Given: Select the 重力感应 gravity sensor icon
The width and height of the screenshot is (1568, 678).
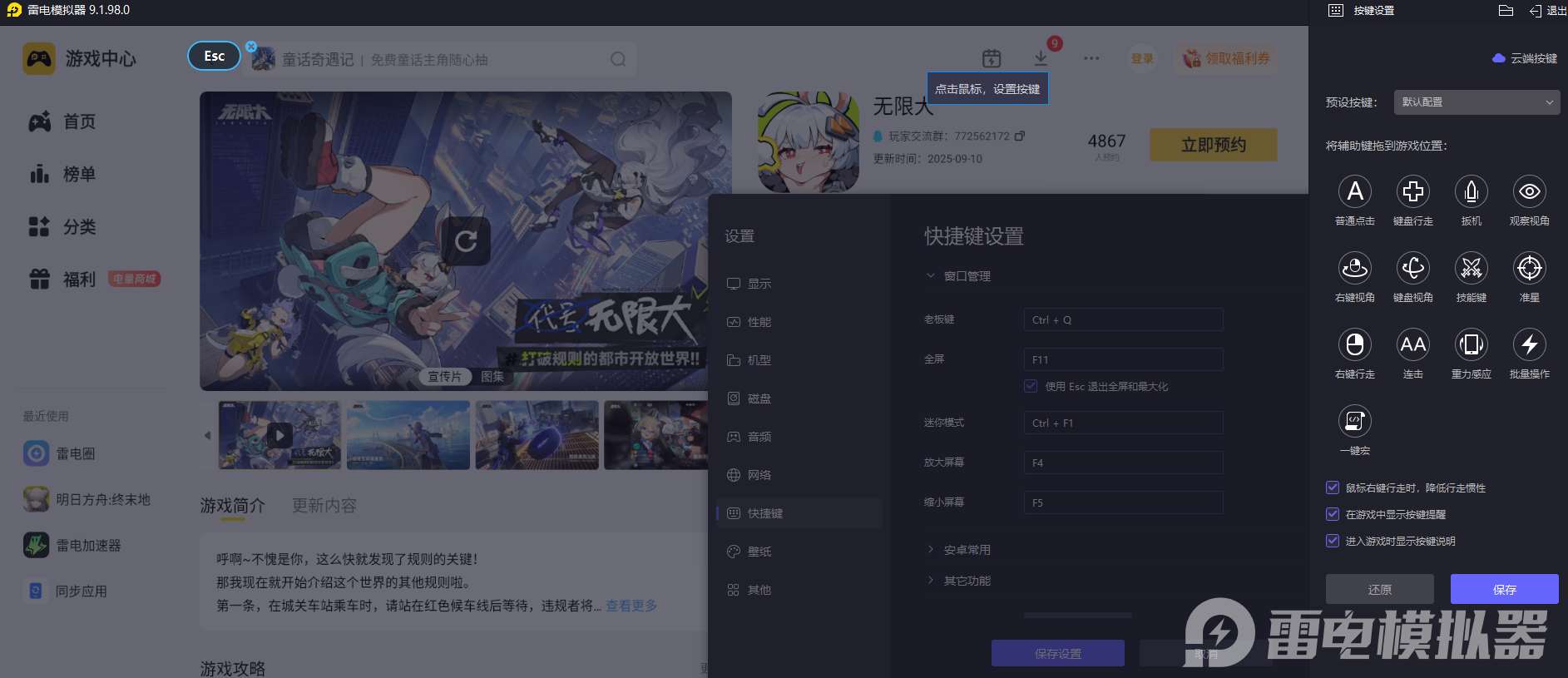Looking at the screenshot, I should point(1472,344).
